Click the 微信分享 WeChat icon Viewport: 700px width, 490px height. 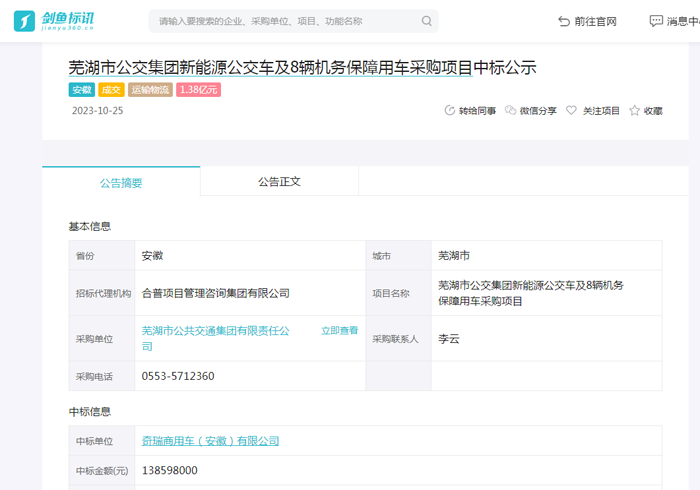pyautogui.click(x=510, y=110)
